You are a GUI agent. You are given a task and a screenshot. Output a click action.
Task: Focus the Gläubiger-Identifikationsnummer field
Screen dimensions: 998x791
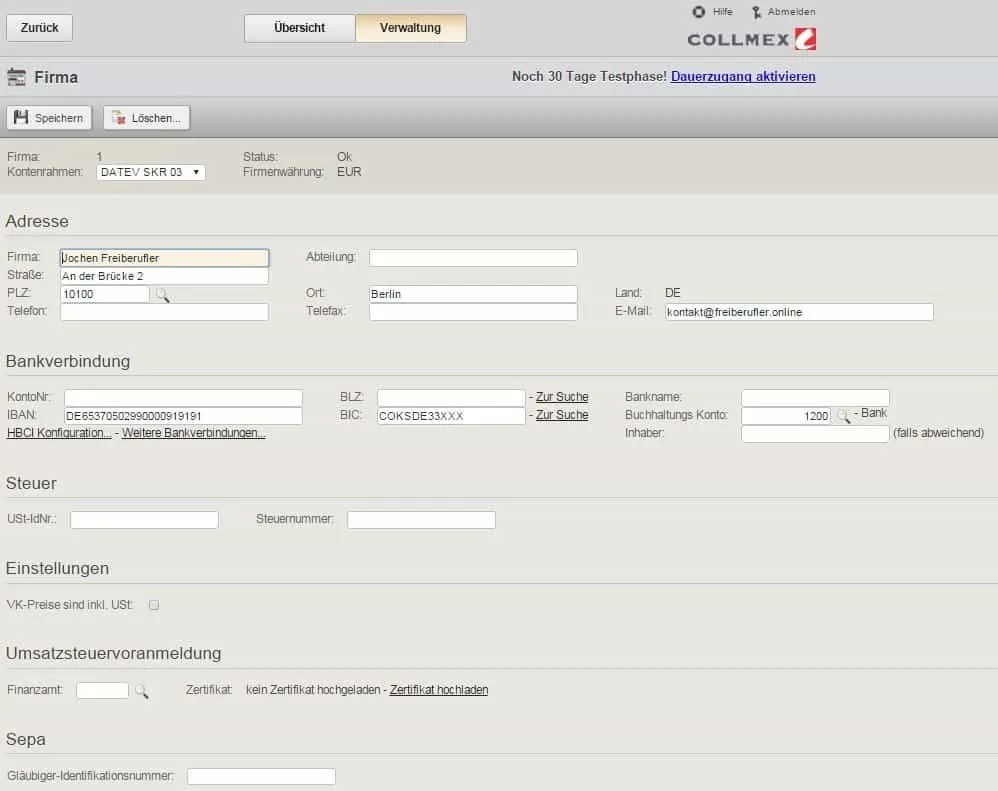tap(261, 776)
